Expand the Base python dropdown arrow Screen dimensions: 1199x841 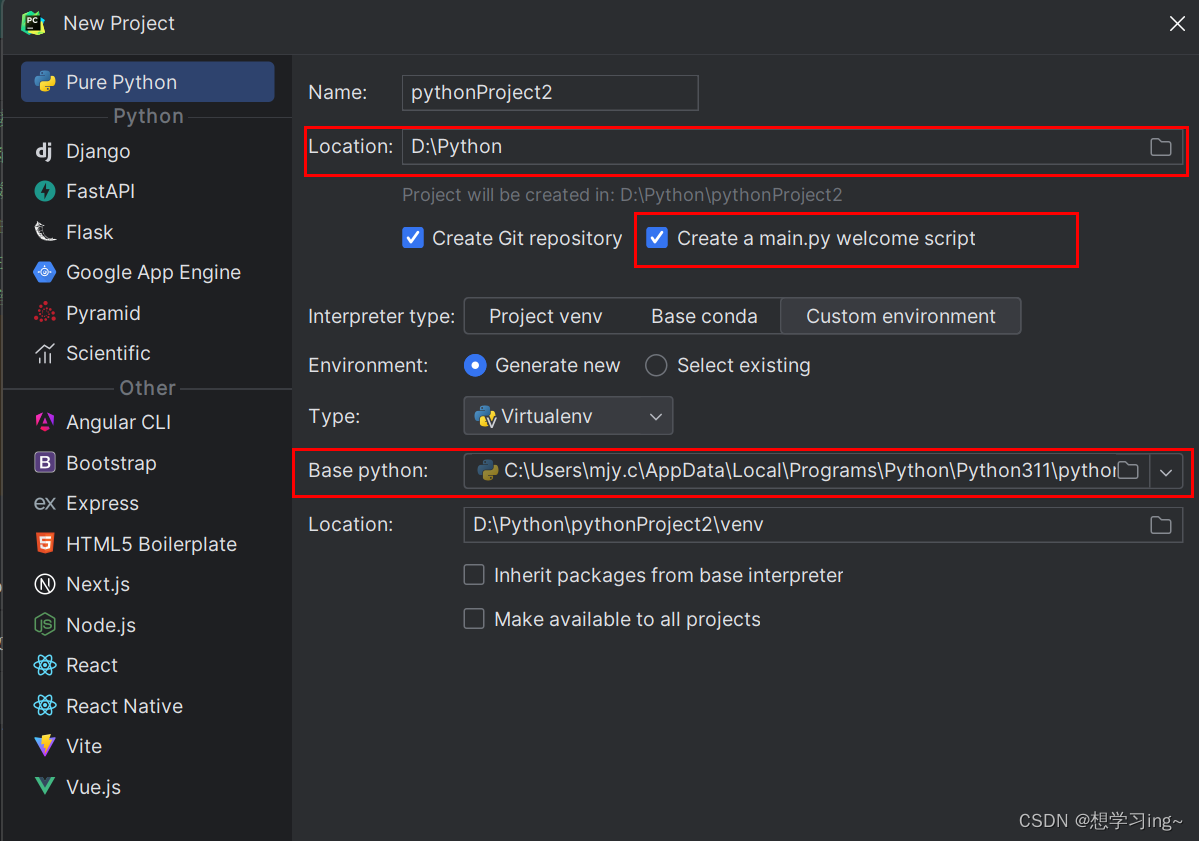(x=1166, y=472)
